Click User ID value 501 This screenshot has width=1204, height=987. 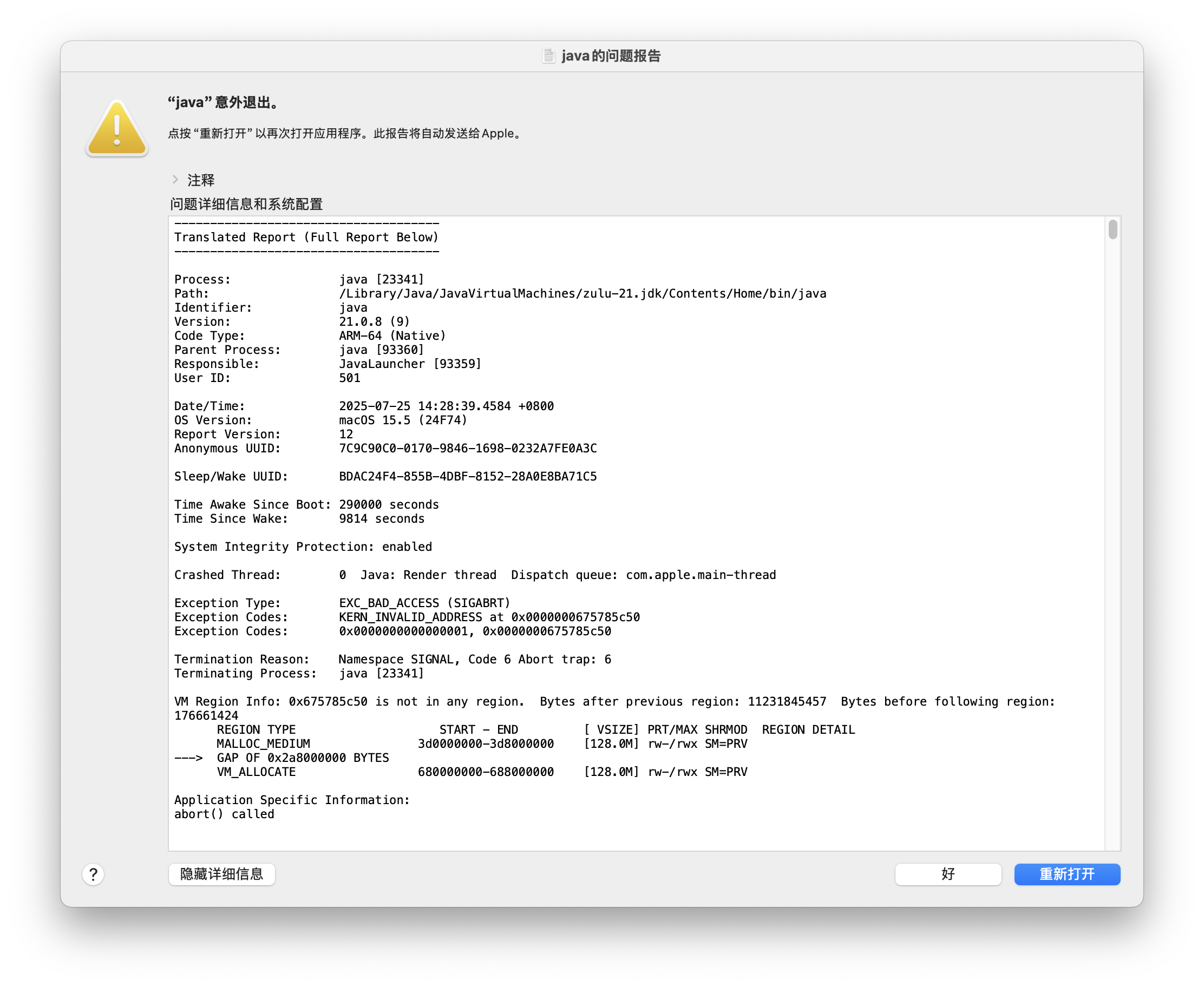[350, 378]
